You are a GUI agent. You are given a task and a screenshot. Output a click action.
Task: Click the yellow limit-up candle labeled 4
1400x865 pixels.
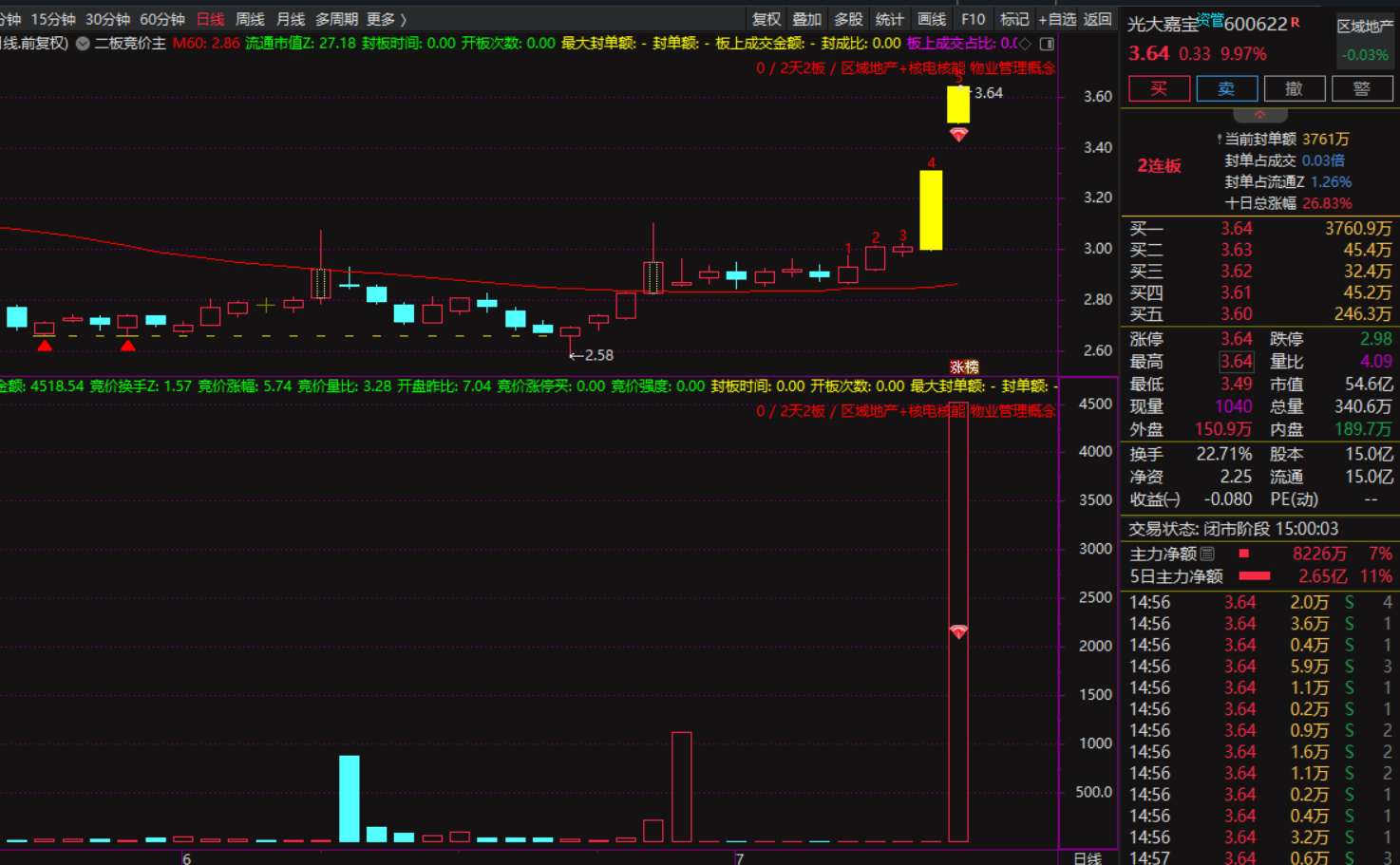click(931, 210)
